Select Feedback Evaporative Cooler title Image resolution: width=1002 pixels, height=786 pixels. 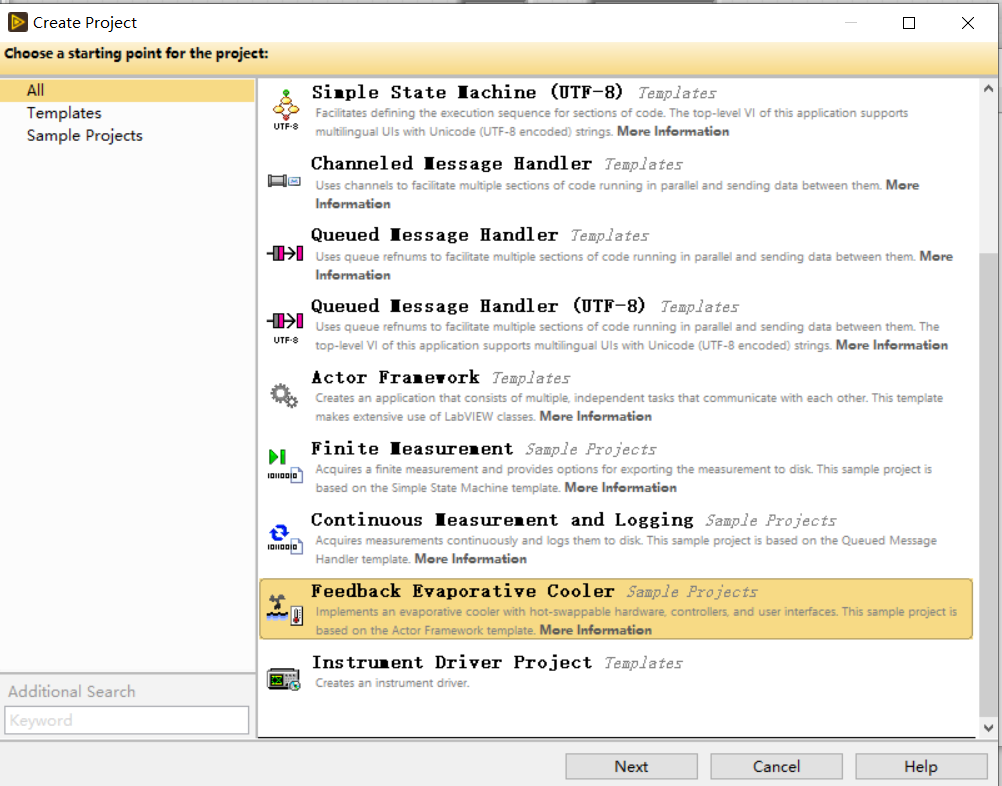(463, 591)
